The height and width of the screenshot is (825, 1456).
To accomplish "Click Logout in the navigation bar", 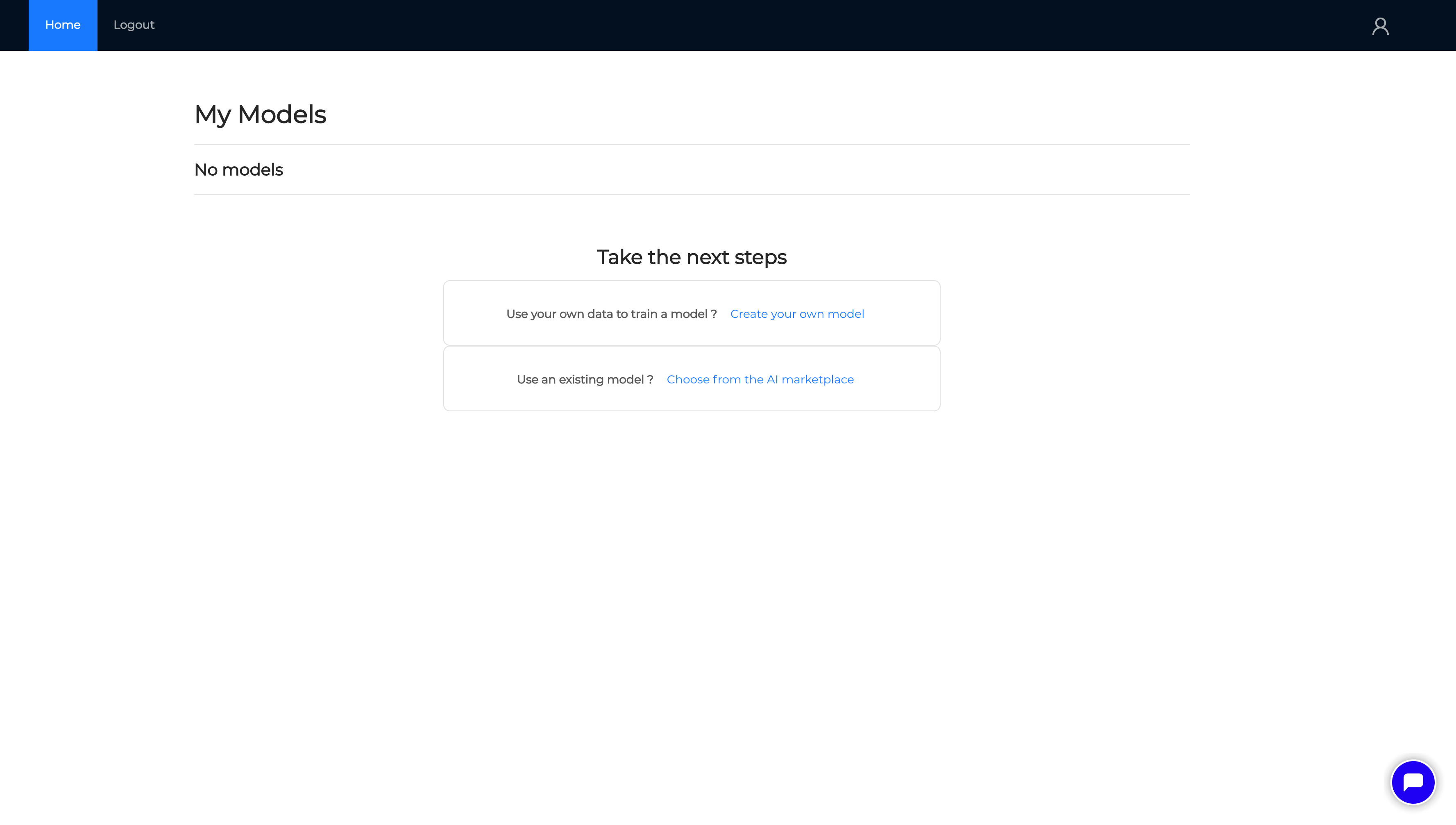I will (x=134, y=25).
